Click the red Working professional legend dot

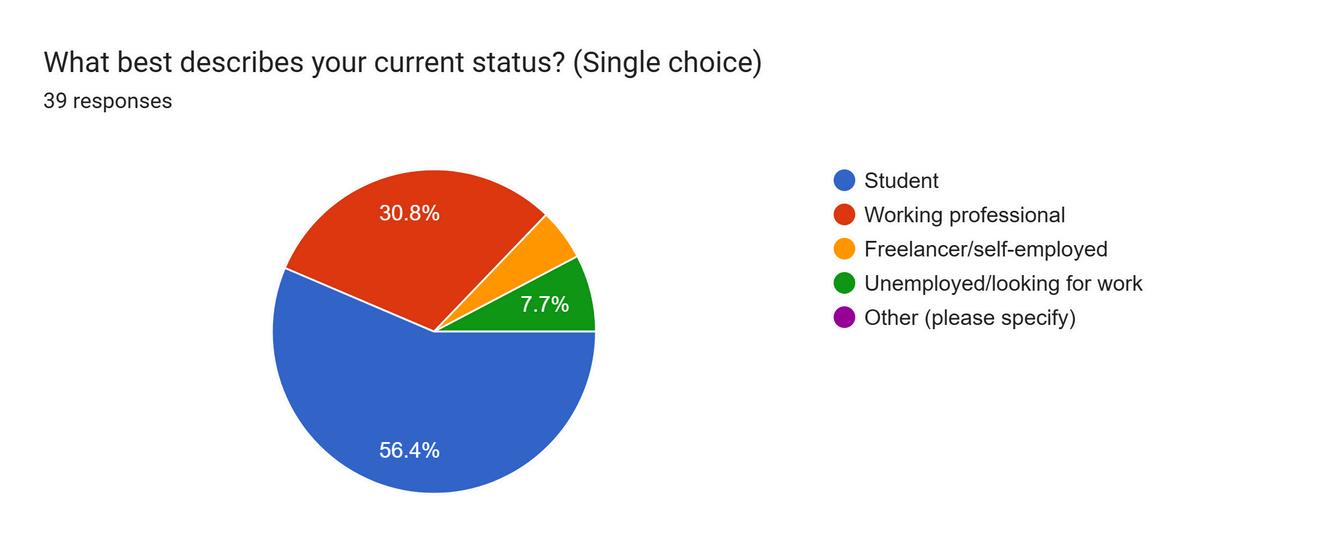845,215
